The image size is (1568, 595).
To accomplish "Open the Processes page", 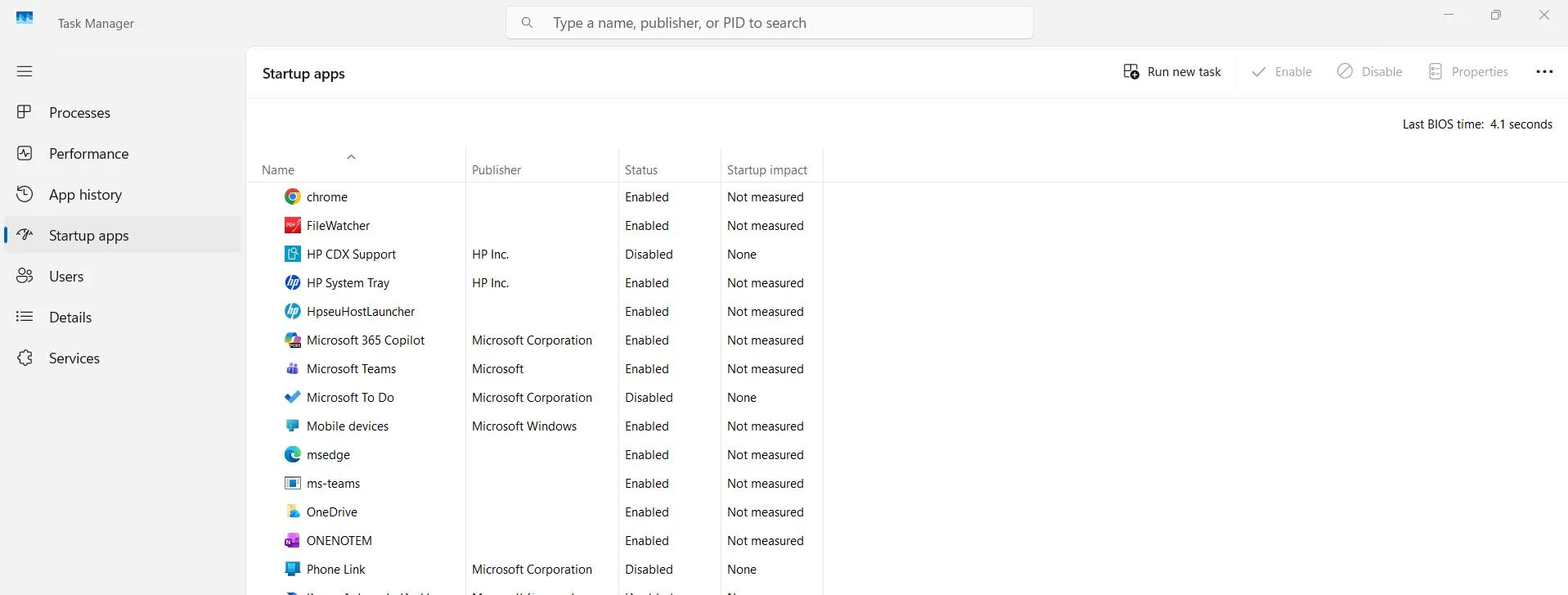I will 123,113.
